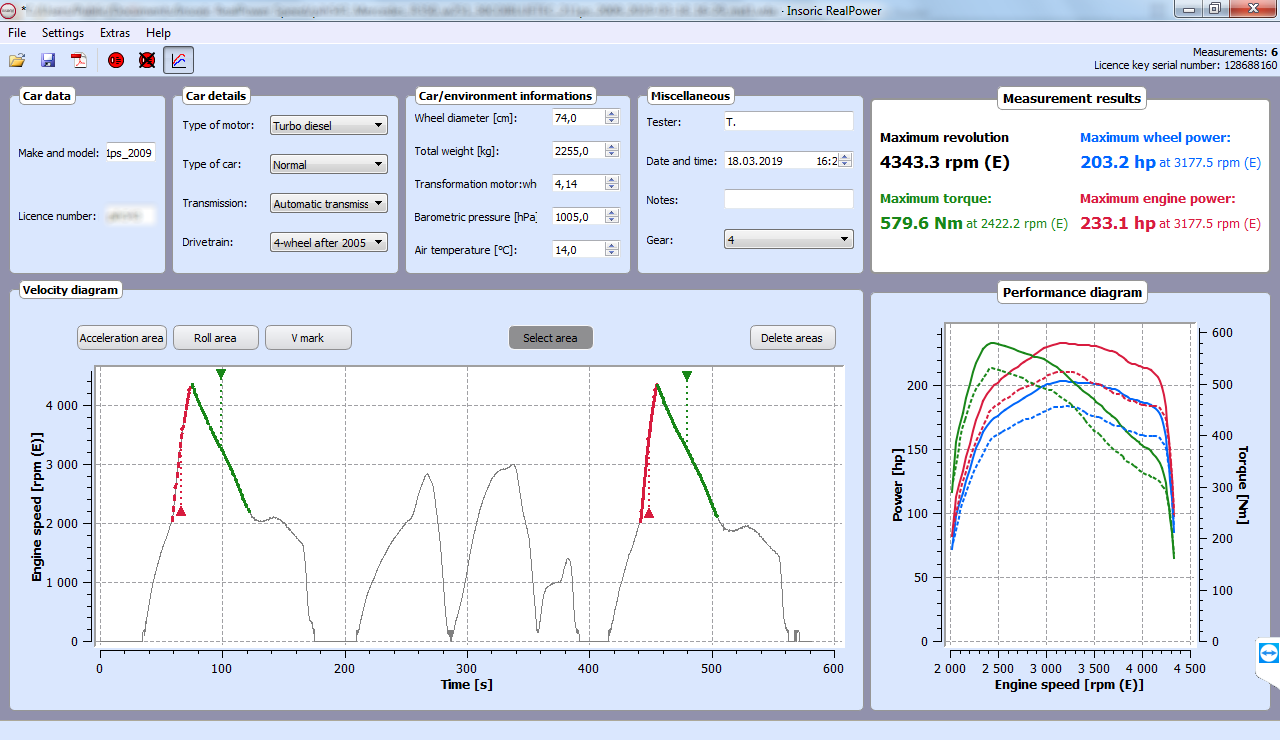Click the second green roll area marker

[x=687, y=376]
